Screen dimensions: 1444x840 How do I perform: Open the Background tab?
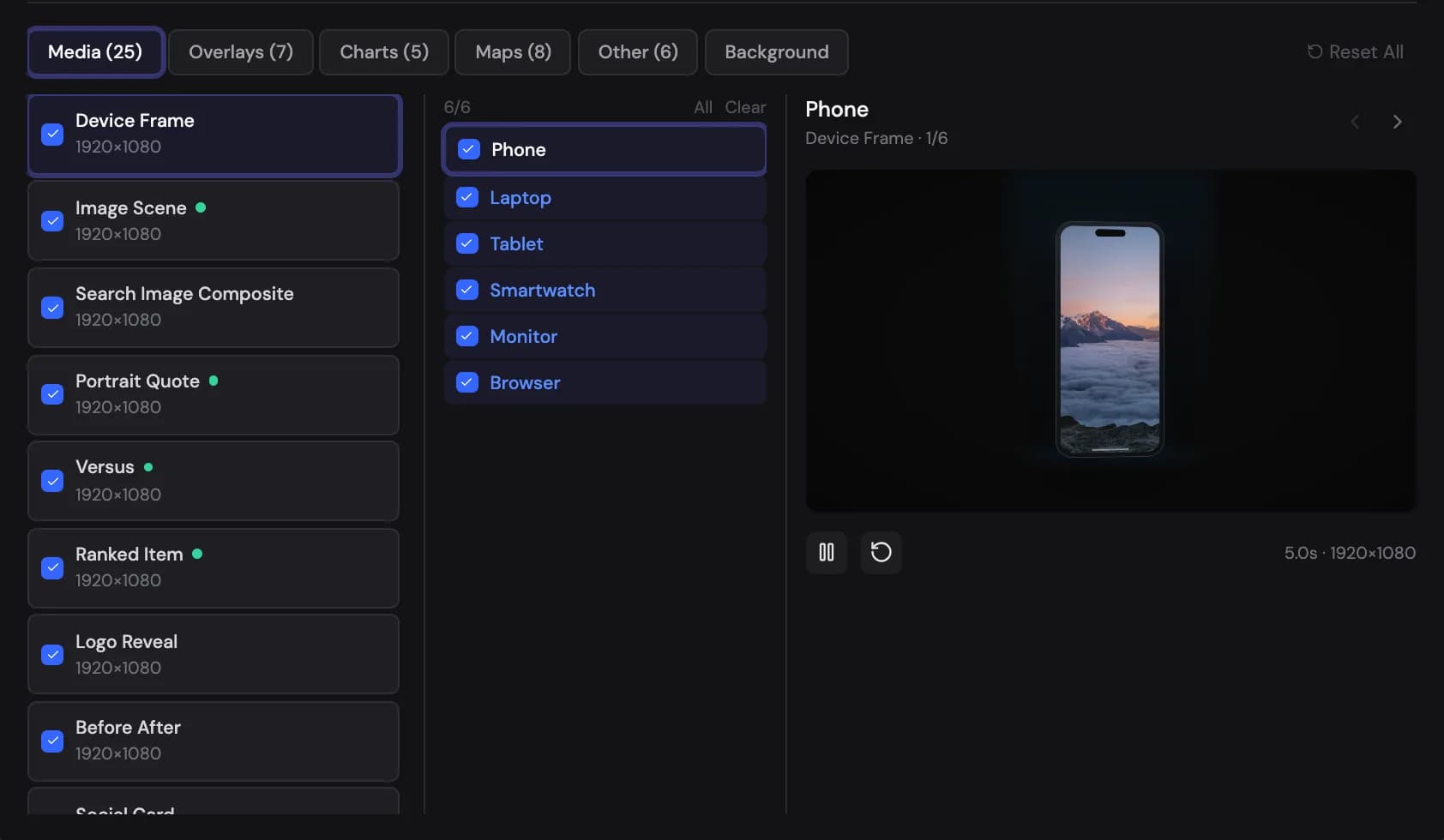pos(777,52)
